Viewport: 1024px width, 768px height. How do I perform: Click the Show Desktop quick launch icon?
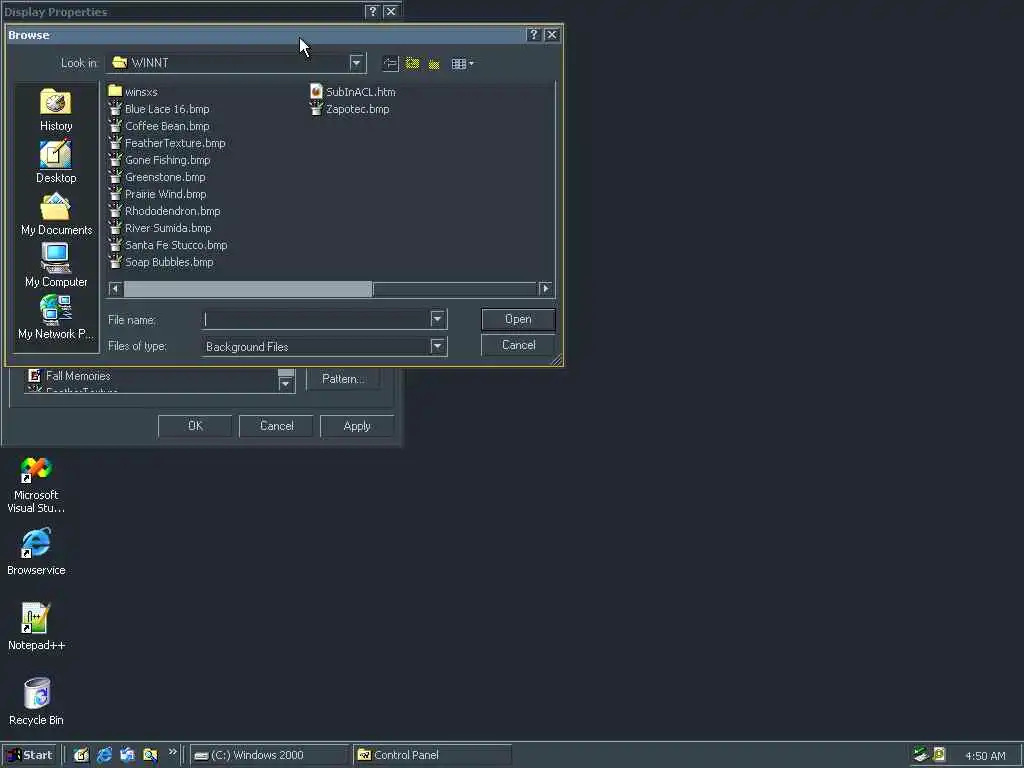pyautogui.click(x=81, y=755)
